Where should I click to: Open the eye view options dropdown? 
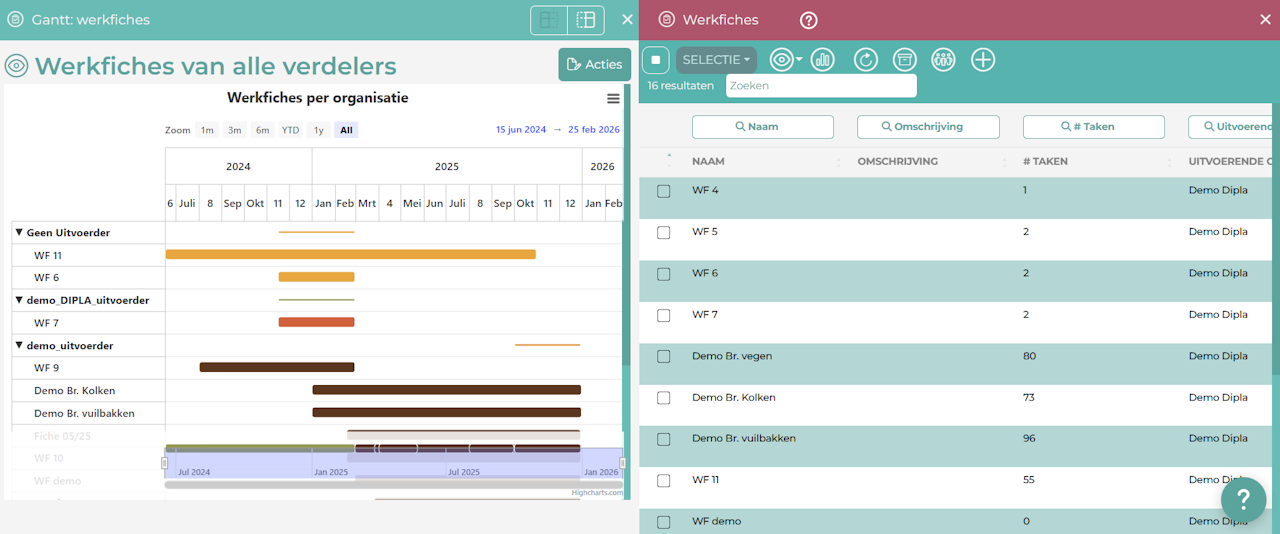786,60
